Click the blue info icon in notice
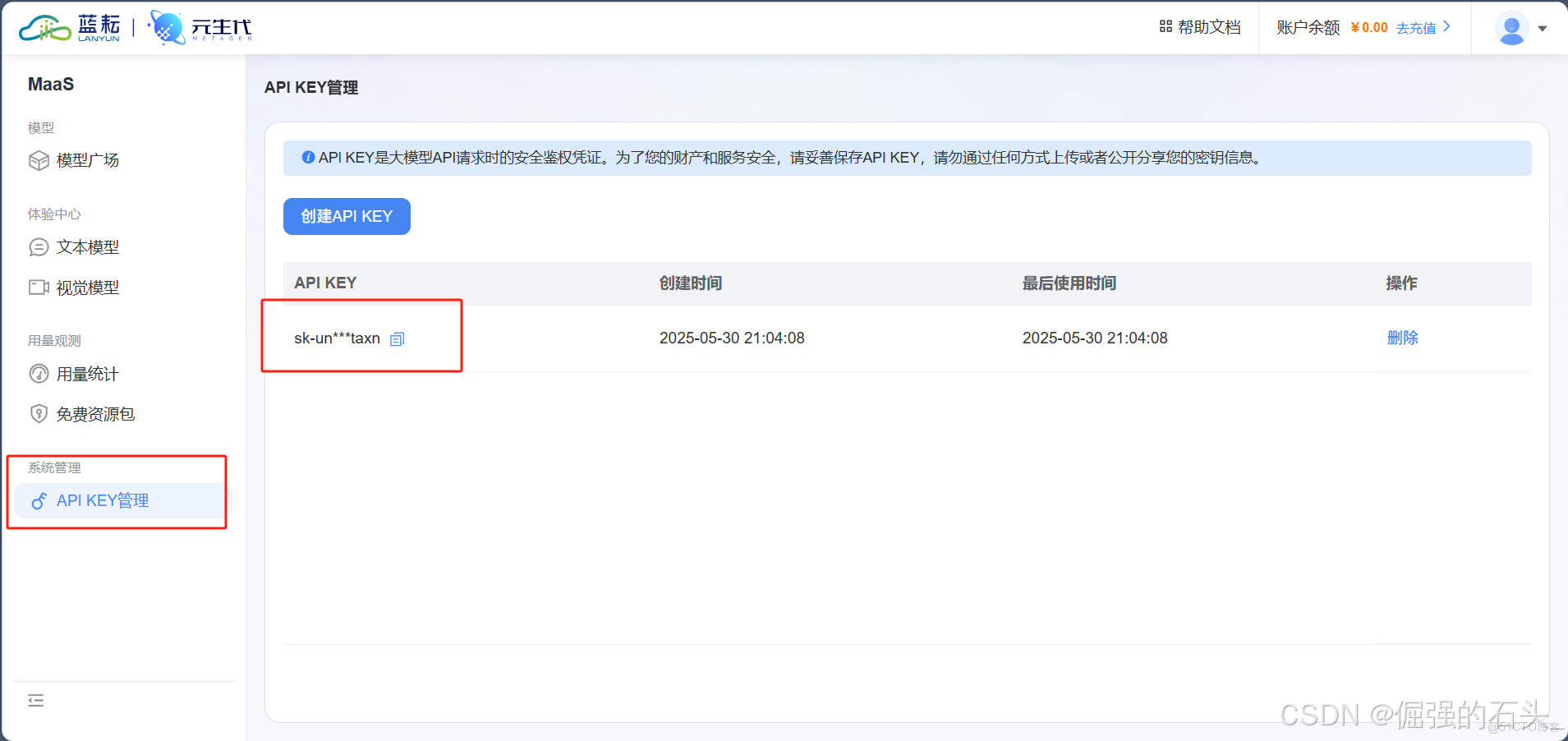Image resolution: width=1568 pixels, height=741 pixels. 308,157
